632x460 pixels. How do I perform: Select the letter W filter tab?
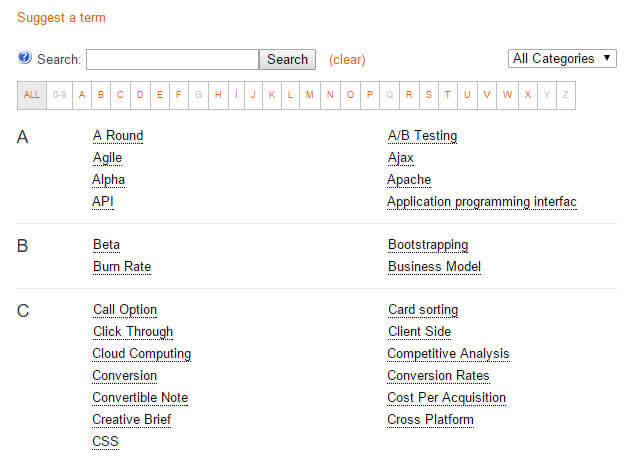point(507,95)
